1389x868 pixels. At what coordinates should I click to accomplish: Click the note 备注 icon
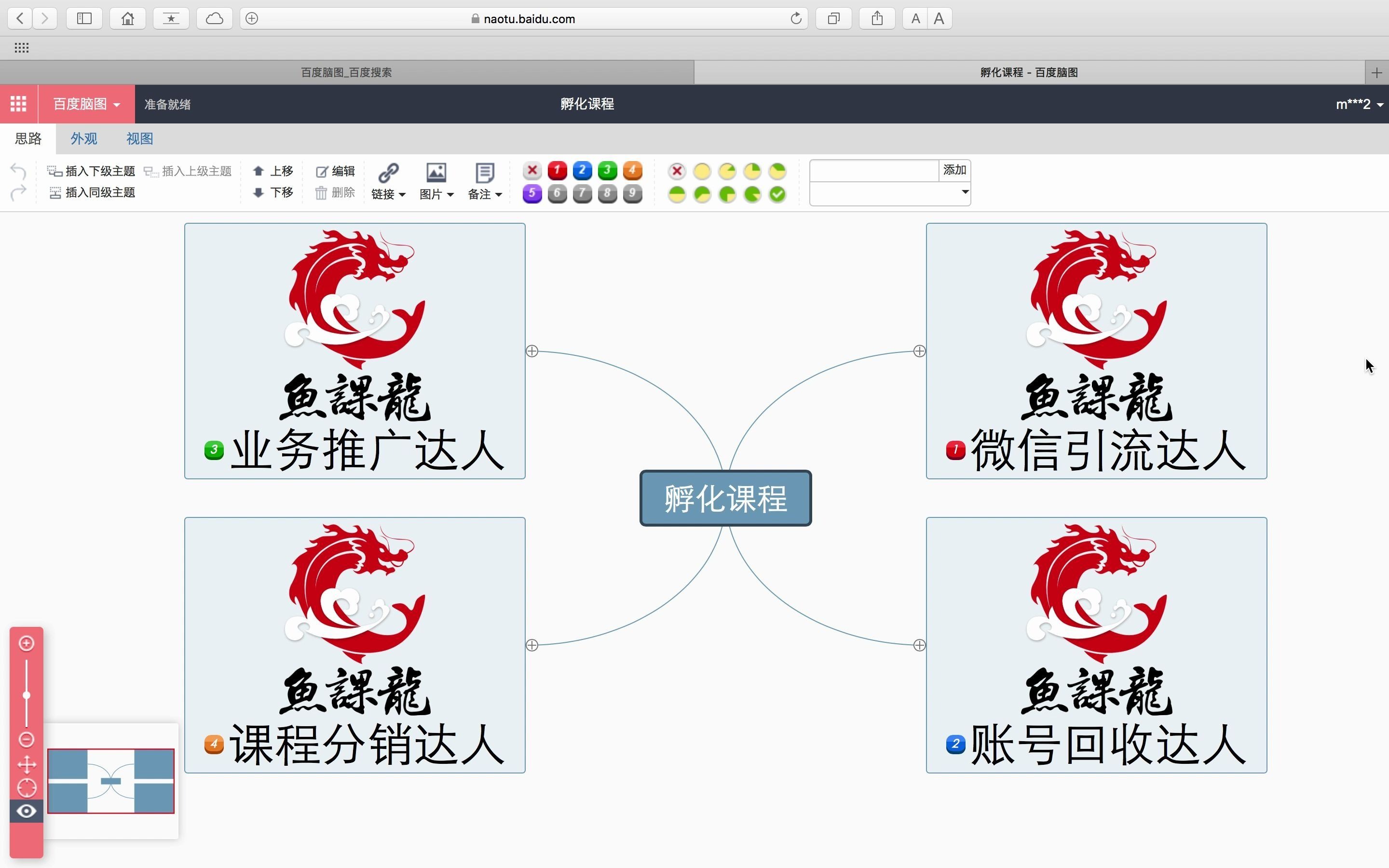[x=485, y=172]
